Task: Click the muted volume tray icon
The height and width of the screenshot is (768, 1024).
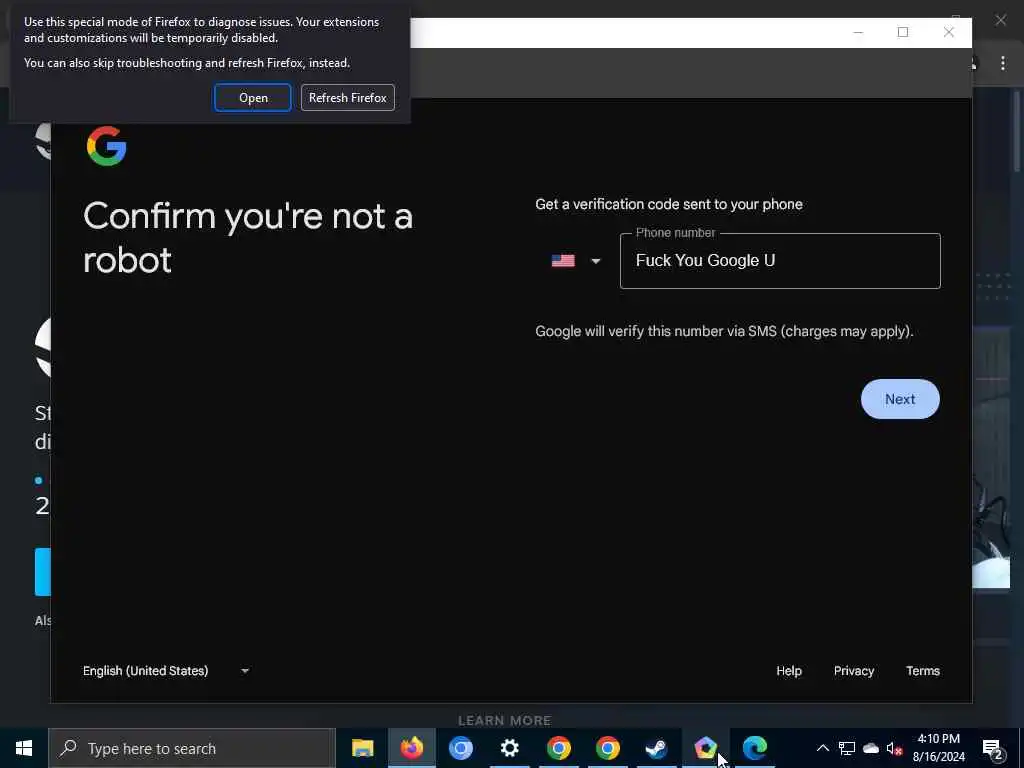Action: pos(894,748)
